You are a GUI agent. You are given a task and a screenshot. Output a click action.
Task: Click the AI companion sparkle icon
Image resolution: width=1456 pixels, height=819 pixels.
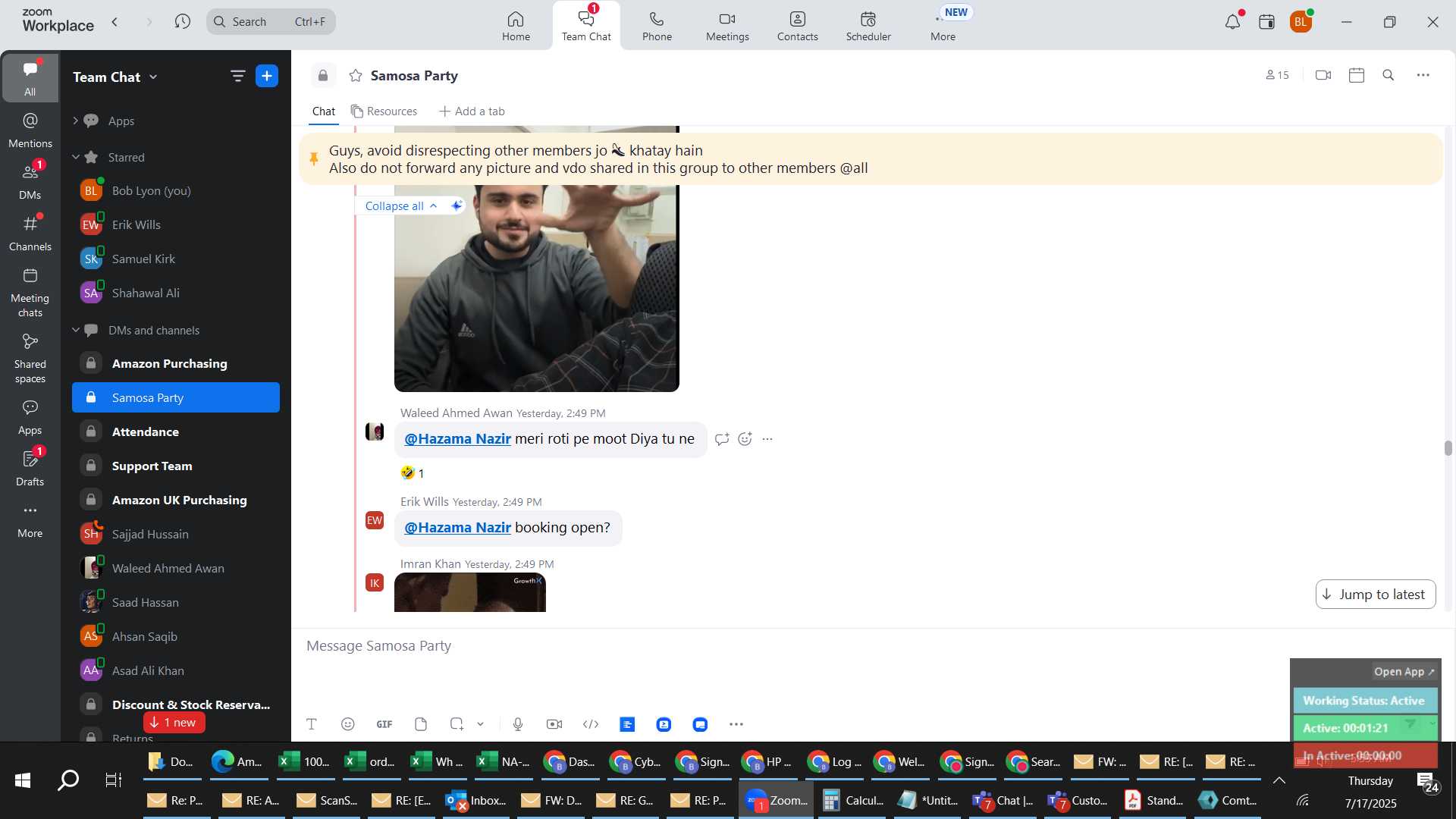pyautogui.click(x=457, y=206)
